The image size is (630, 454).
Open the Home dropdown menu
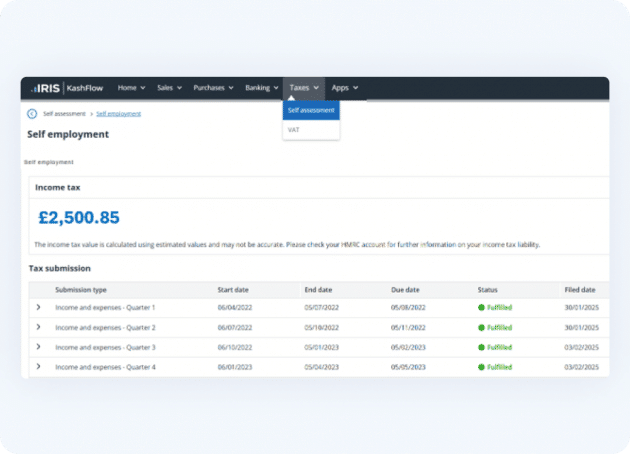[x=131, y=88]
